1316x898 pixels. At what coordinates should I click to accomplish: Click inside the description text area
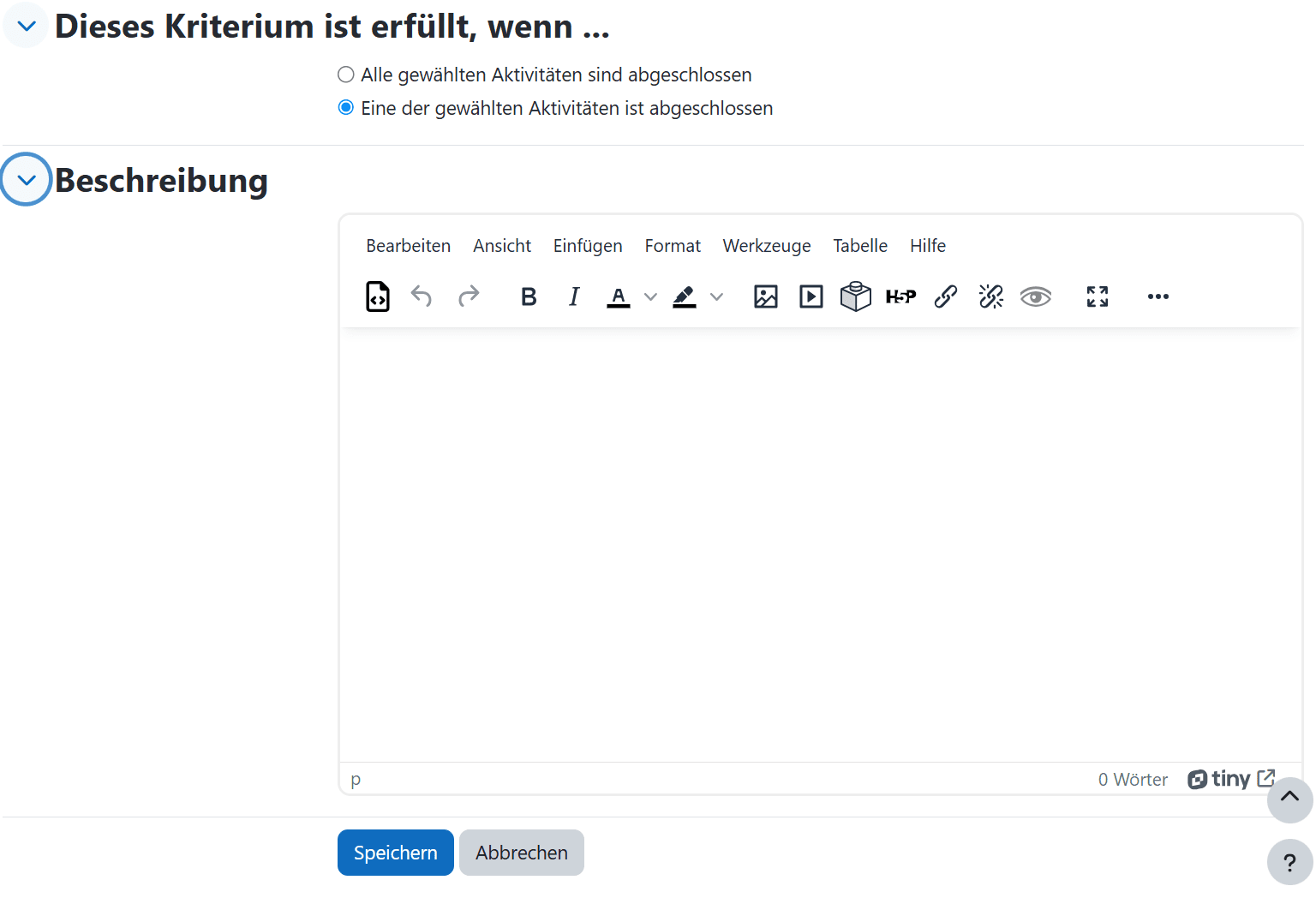pyautogui.click(x=821, y=545)
